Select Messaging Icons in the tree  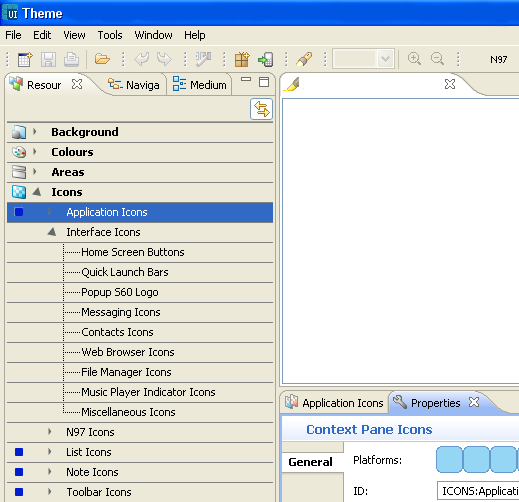click(121, 312)
